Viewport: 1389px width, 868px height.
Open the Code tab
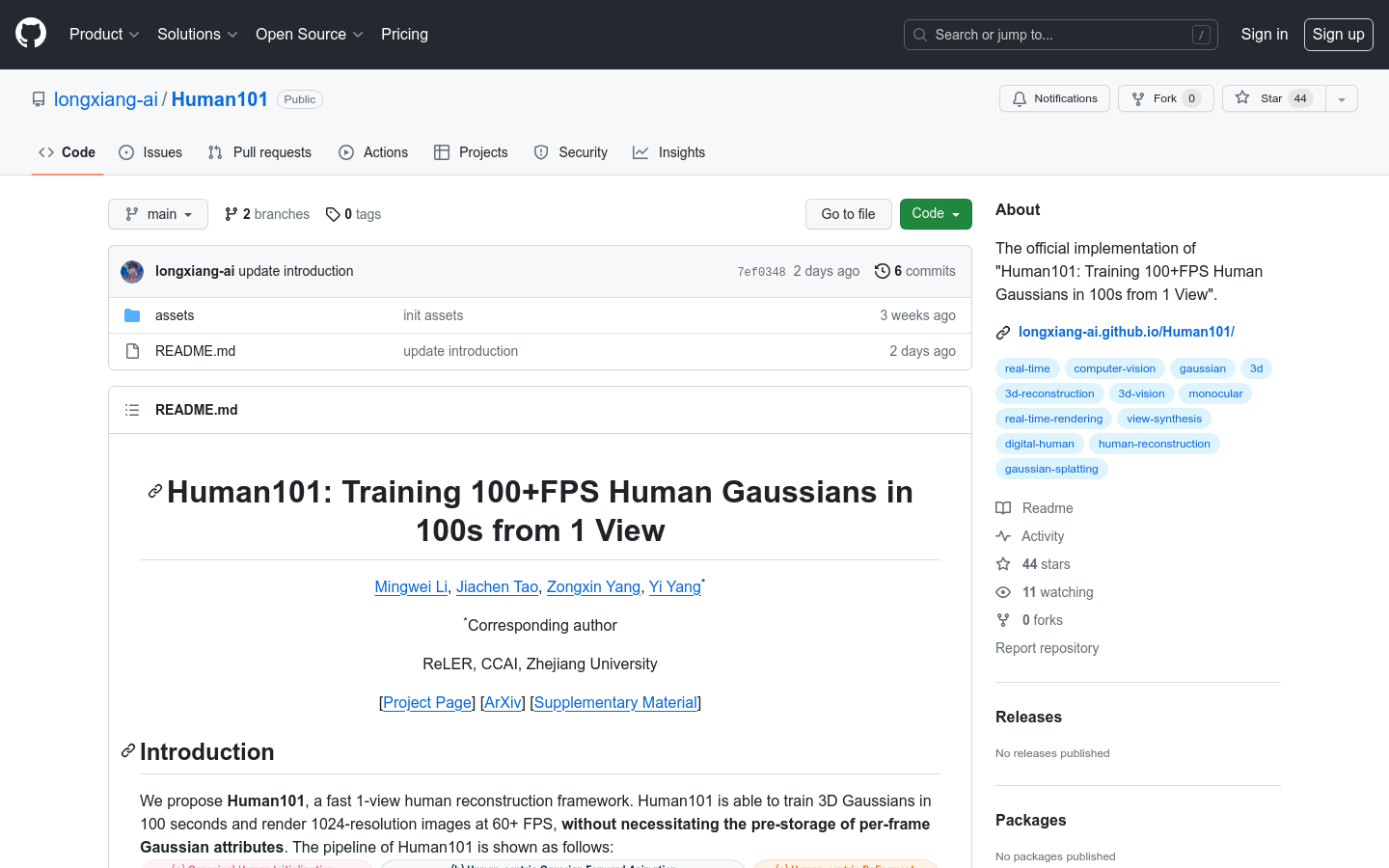(67, 152)
